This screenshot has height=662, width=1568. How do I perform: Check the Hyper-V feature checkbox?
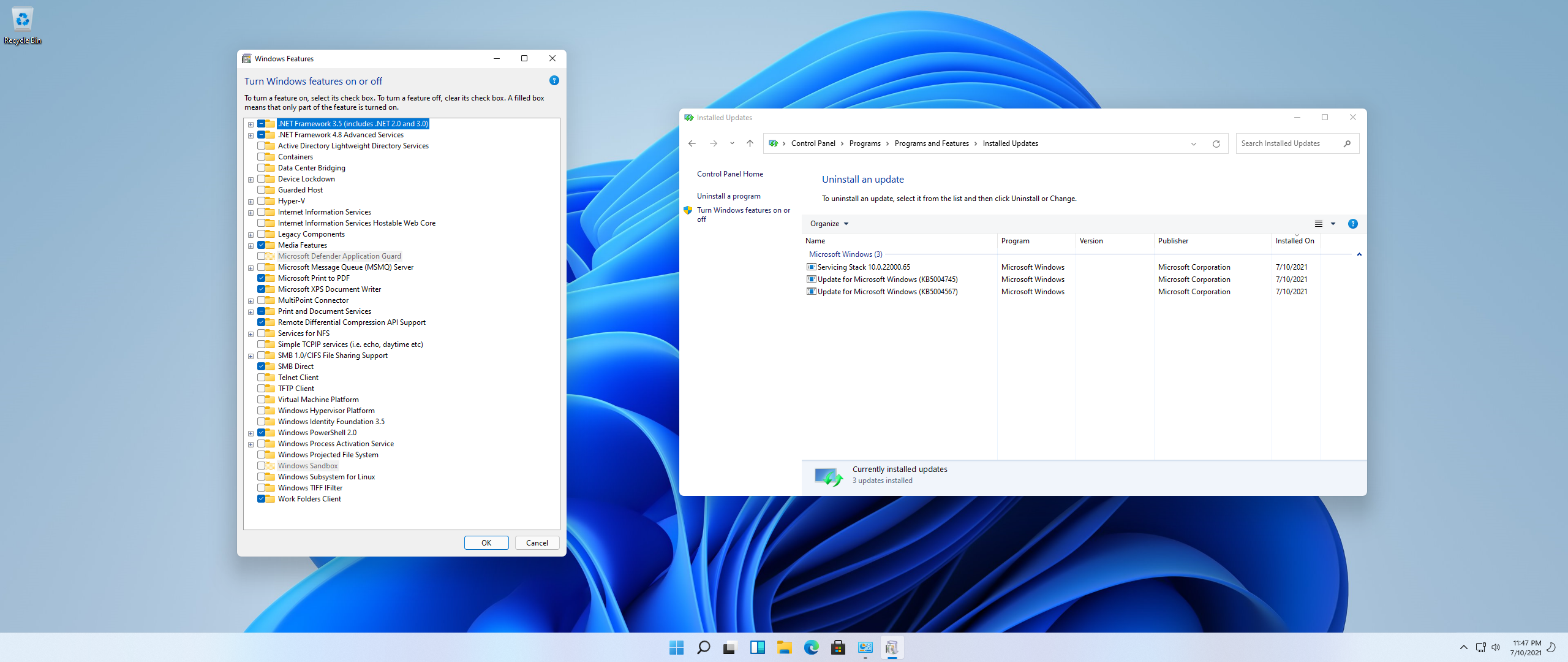[262, 201]
